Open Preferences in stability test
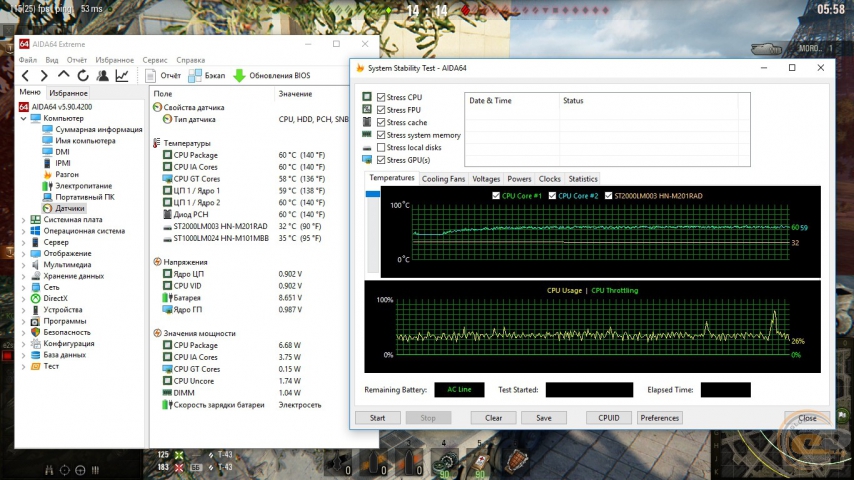 click(660, 418)
